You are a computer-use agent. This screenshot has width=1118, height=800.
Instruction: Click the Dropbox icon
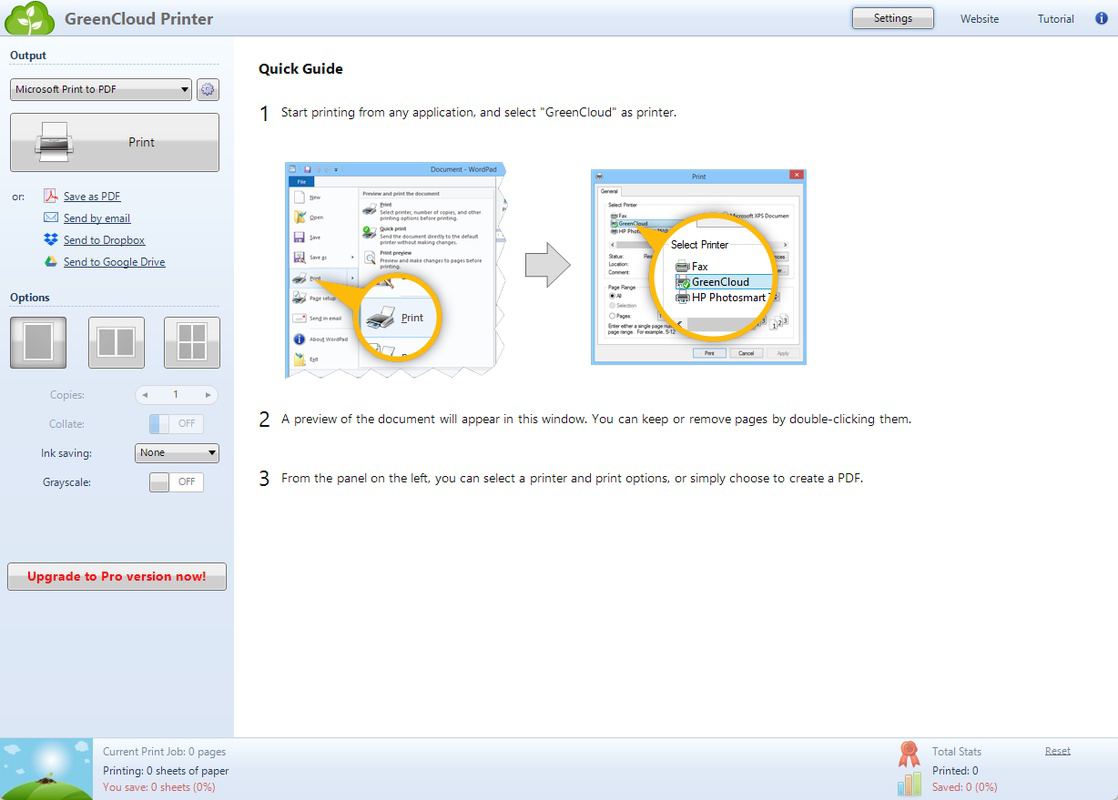[x=51, y=240]
